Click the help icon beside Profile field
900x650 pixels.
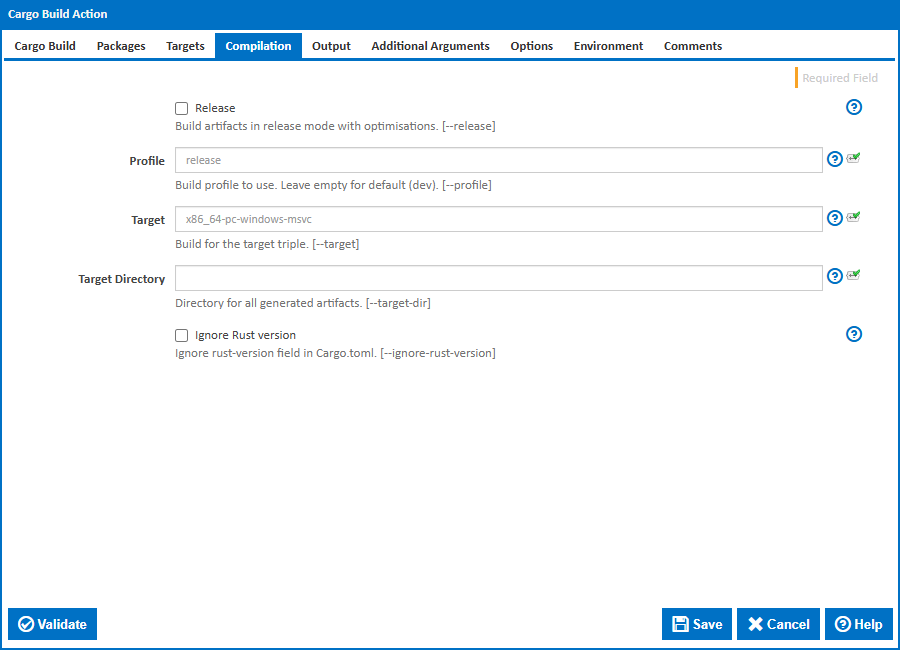pyautogui.click(x=835, y=160)
